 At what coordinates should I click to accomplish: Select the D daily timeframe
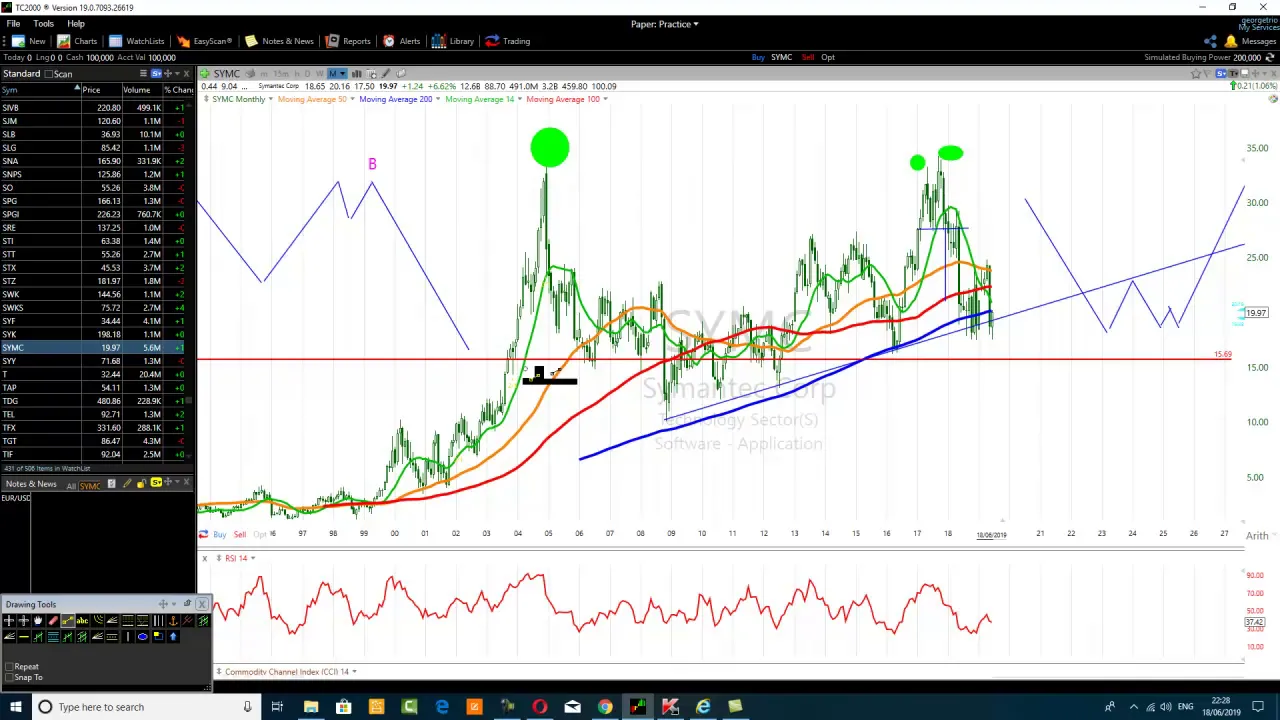[307, 74]
